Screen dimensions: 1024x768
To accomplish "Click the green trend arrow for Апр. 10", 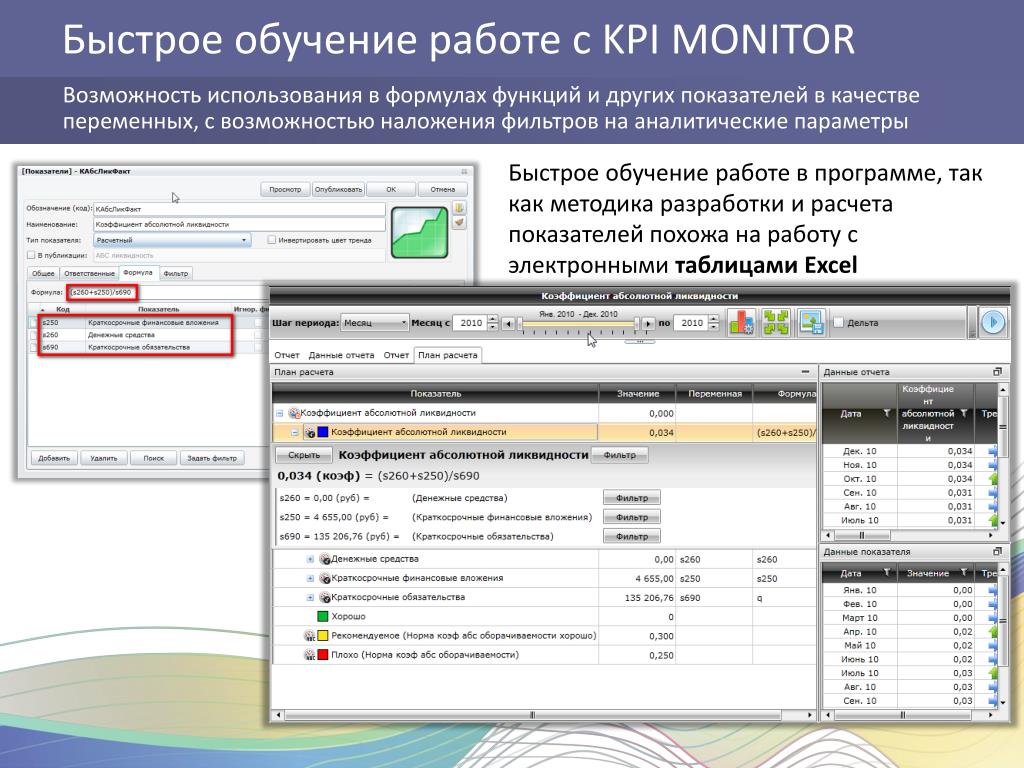I will tap(993, 632).
